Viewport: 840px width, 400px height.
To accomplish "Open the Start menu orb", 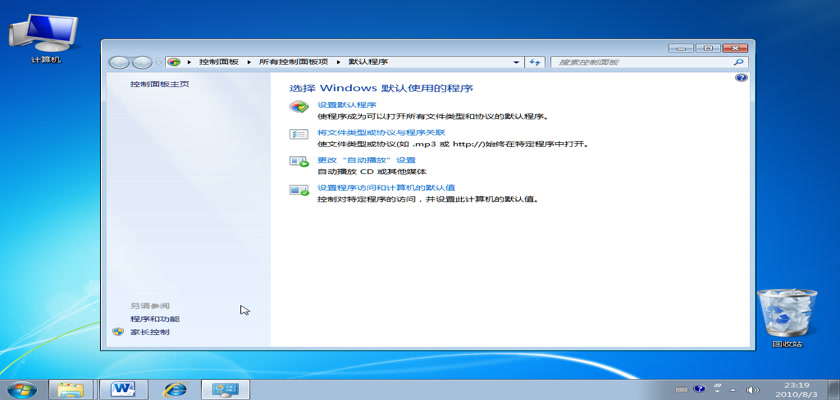I will 22,389.
